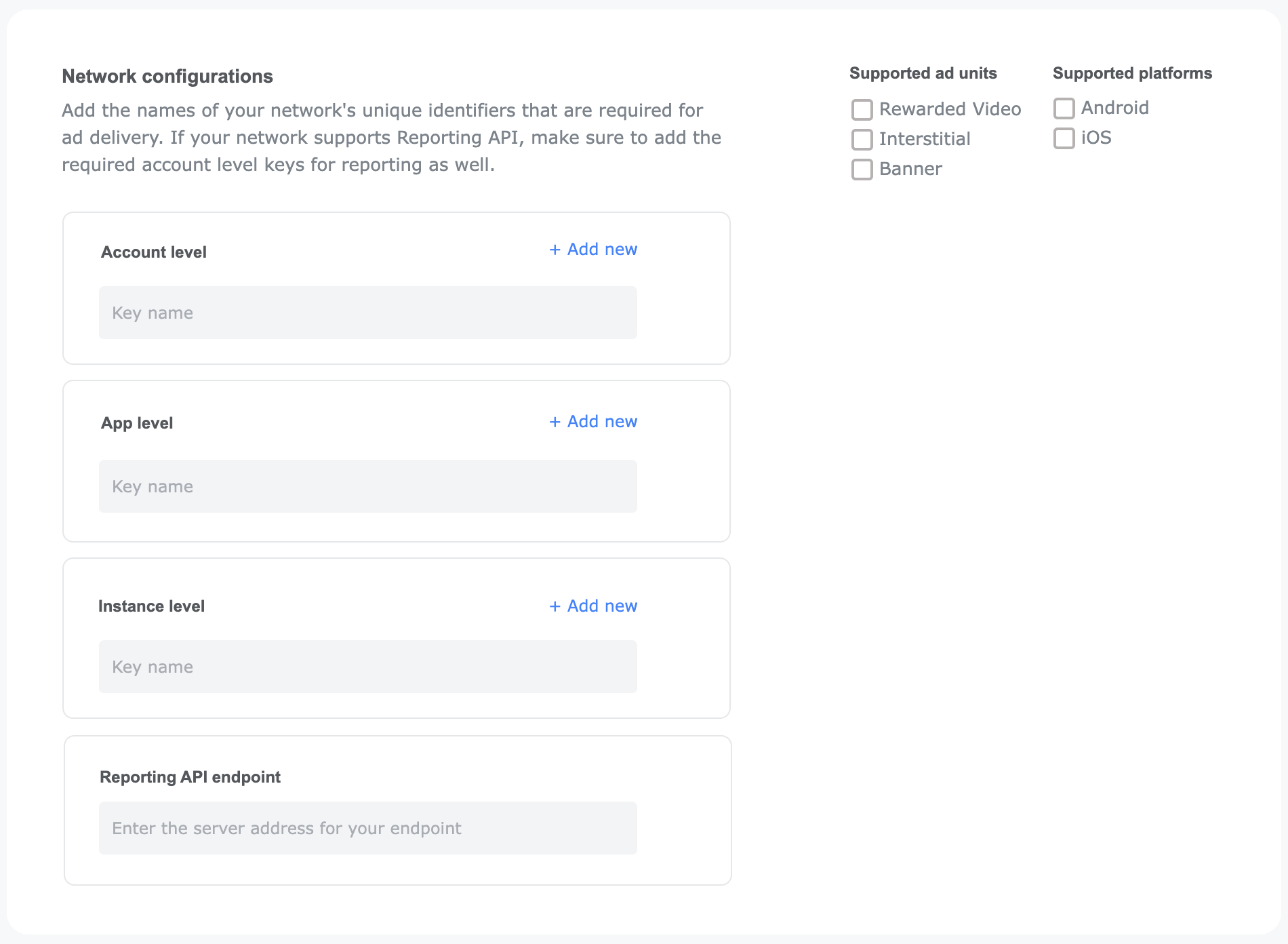Image resolution: width=1288 pixels, height=944 pixels.
Task: Click Add new under App level
Action: click(592, 421)
